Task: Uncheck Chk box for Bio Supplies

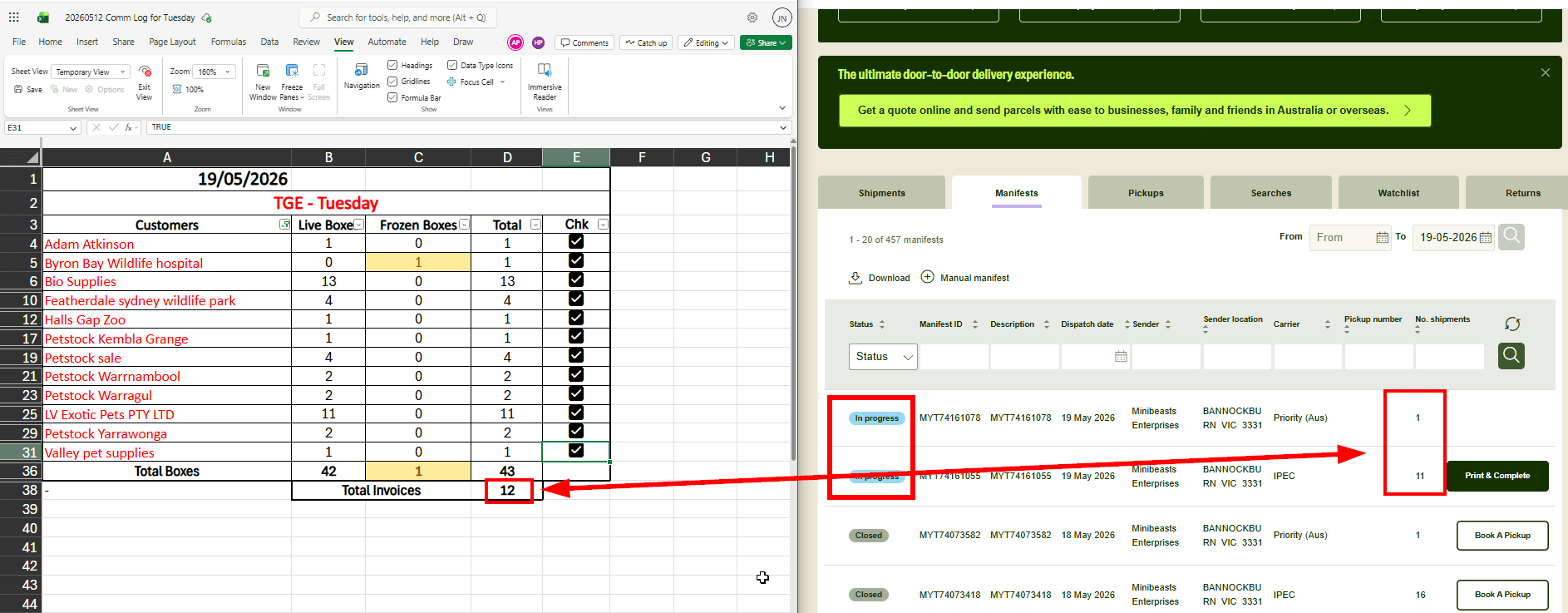Action: 576,279
